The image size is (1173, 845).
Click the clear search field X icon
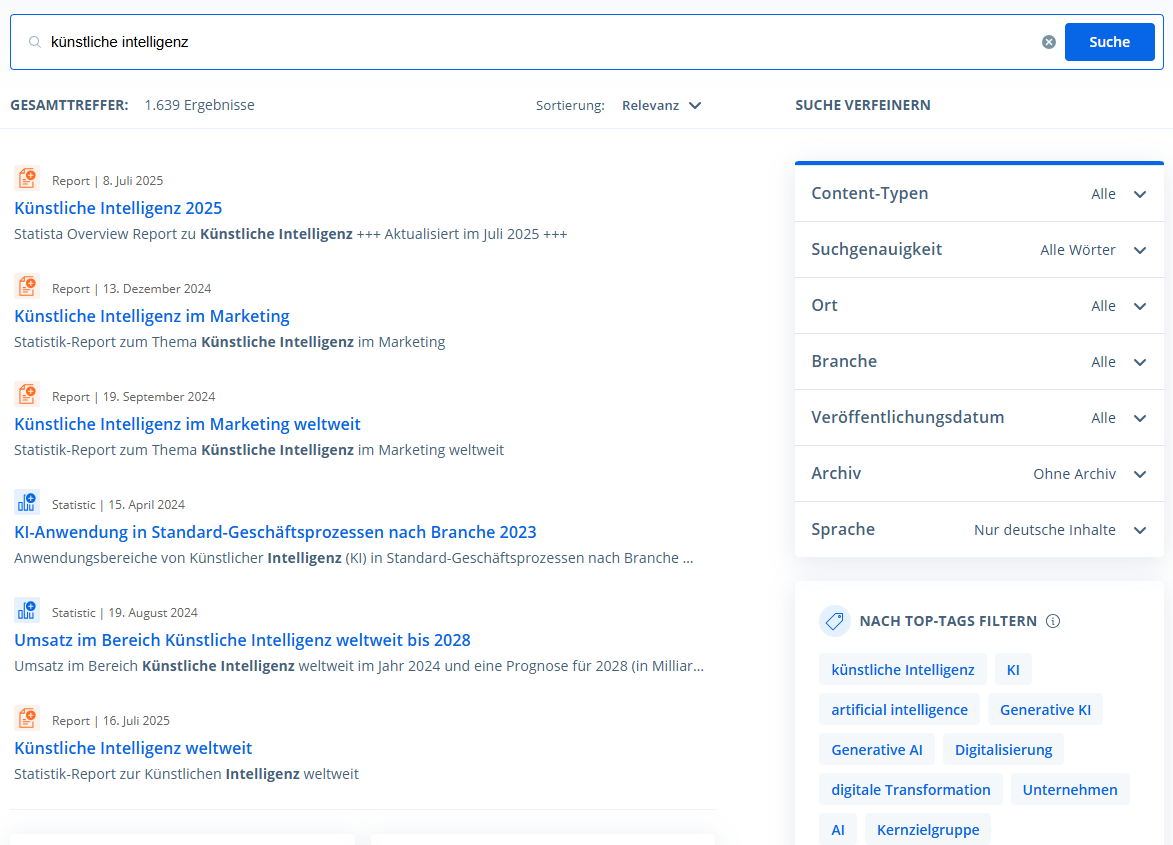click(x=1048, y=42)
